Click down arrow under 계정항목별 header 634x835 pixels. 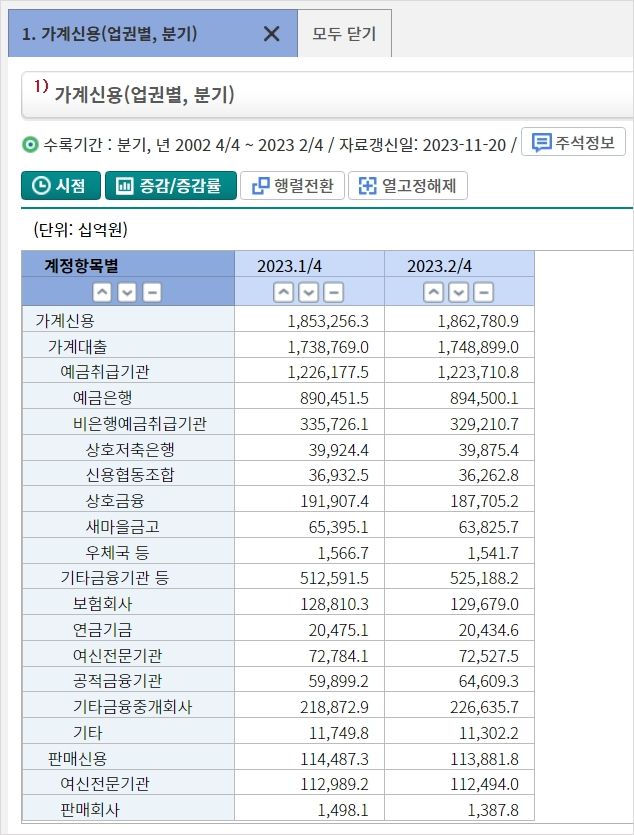pos(127,292)
